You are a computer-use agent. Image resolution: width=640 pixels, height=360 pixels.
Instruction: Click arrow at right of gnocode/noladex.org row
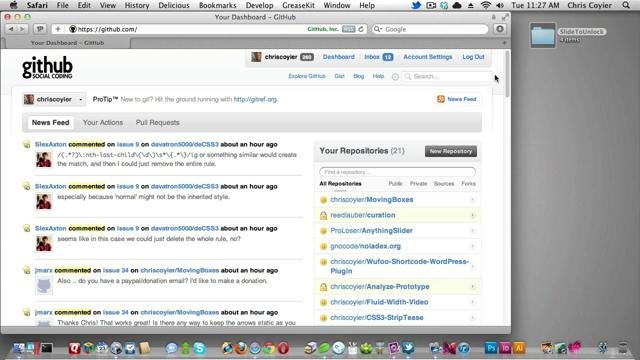(473, 246)
